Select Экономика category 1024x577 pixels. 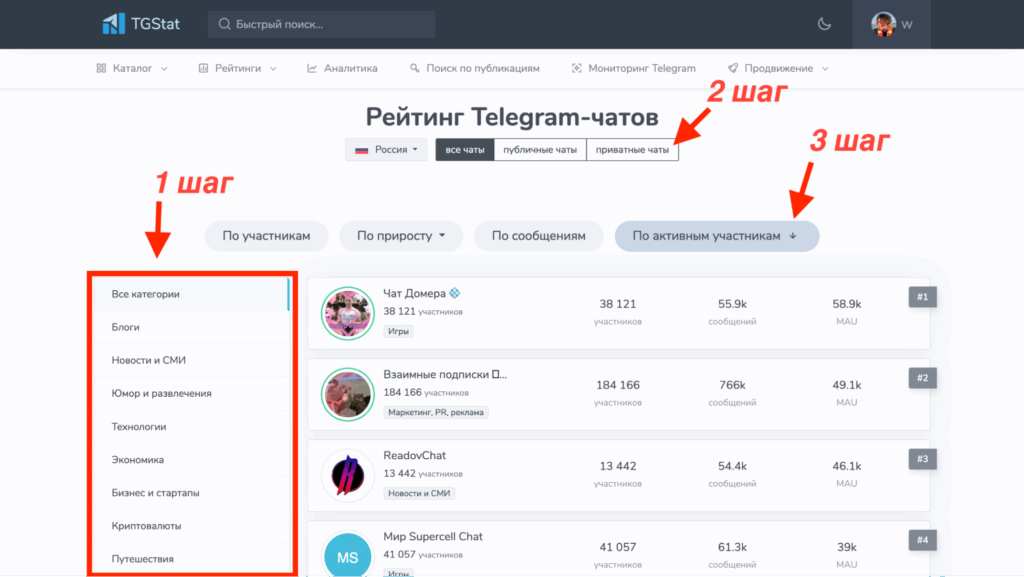192,460
